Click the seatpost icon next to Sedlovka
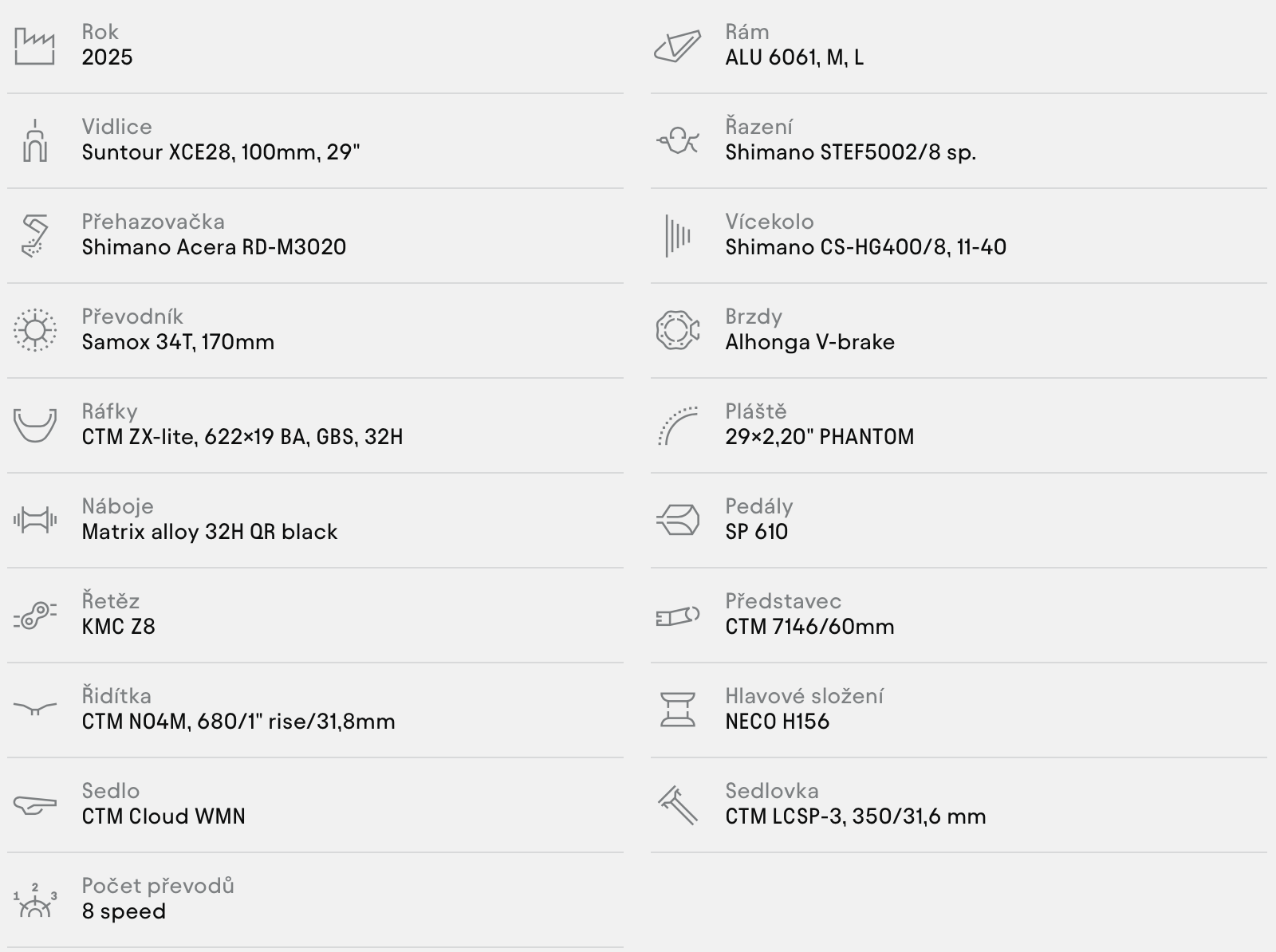Image resolution: width=1276 pixels, height=952 pixels. point(677,804)
